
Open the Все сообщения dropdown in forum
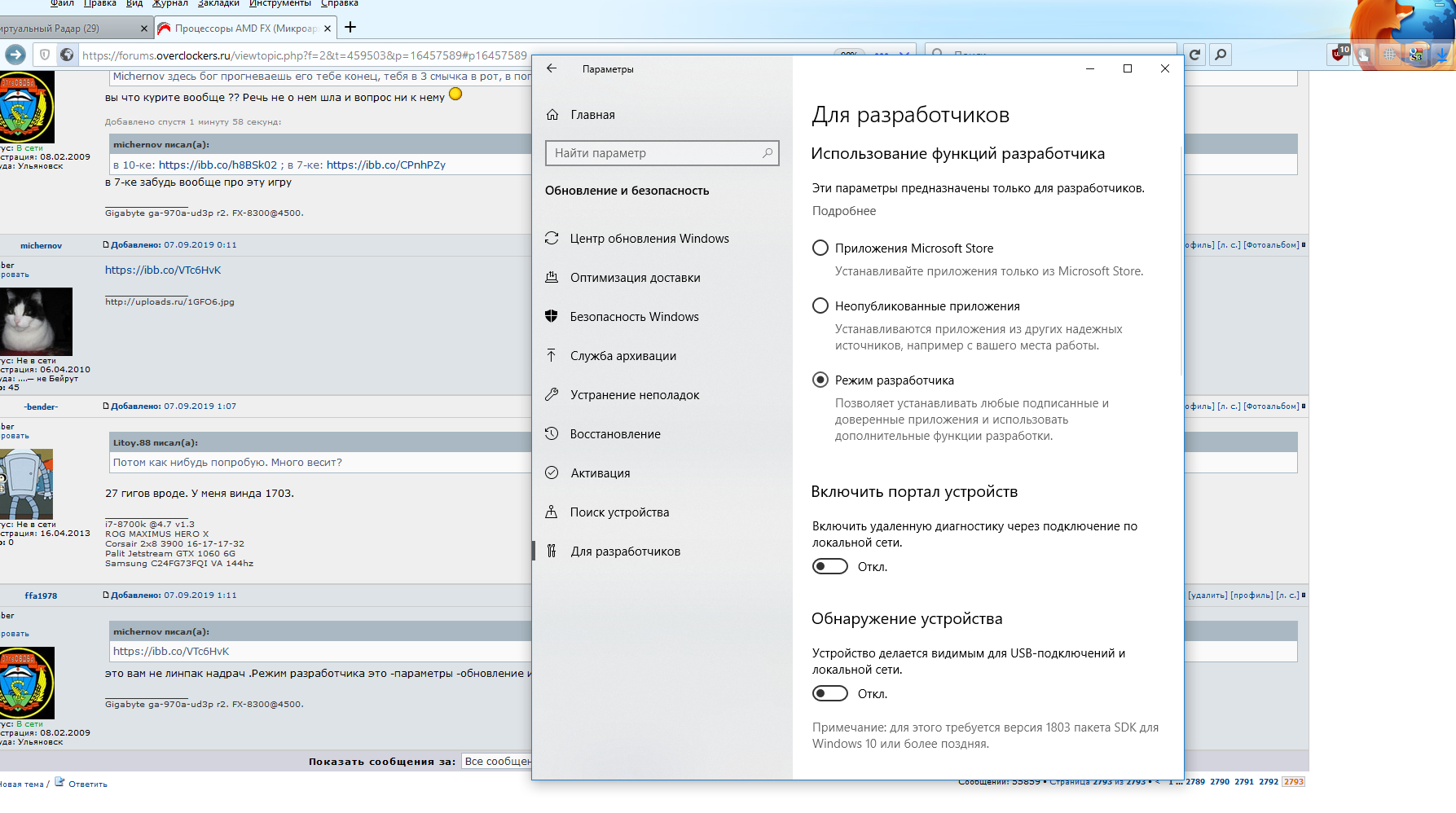click(496, 762)
